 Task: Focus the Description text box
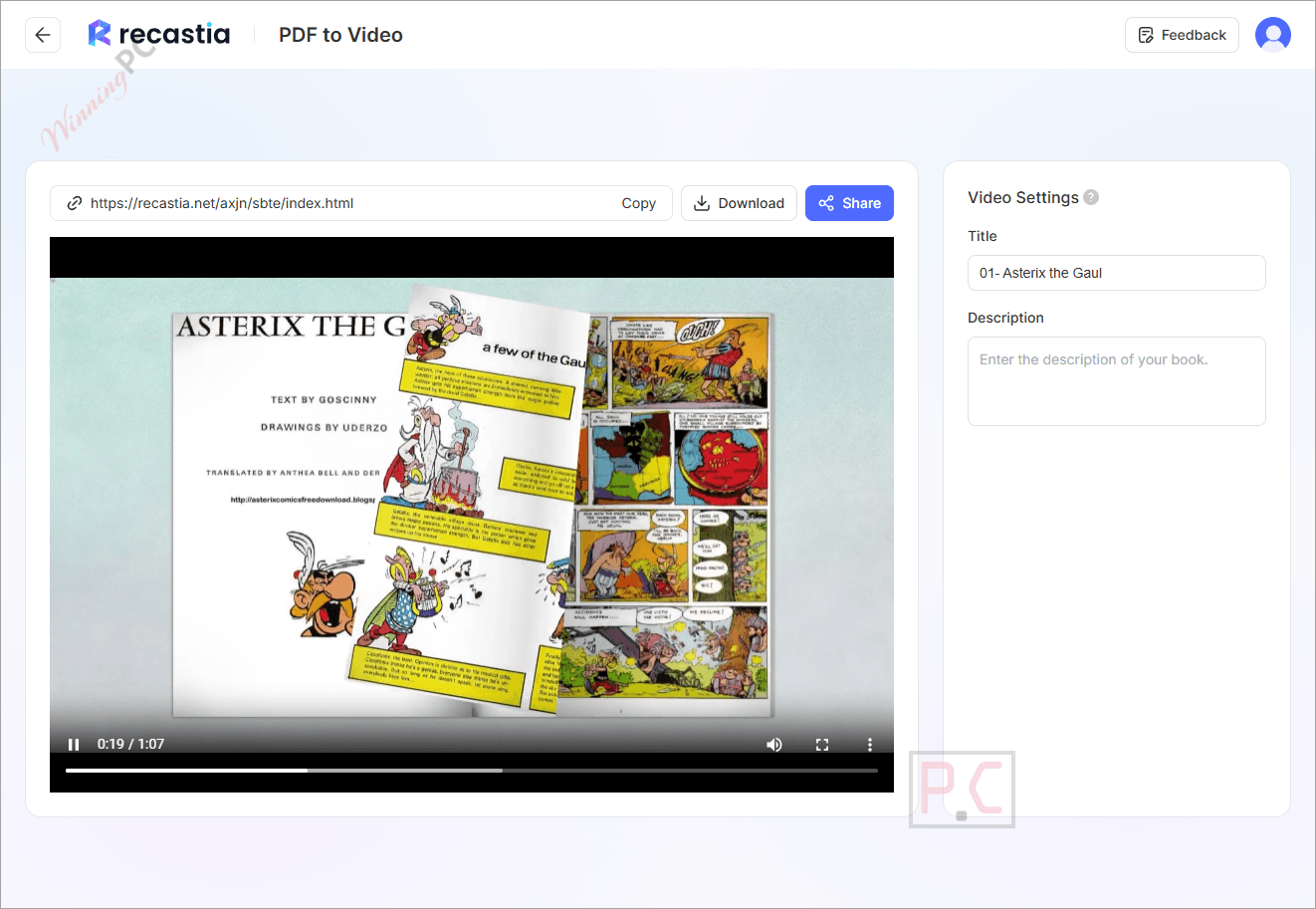[1117, 381]
